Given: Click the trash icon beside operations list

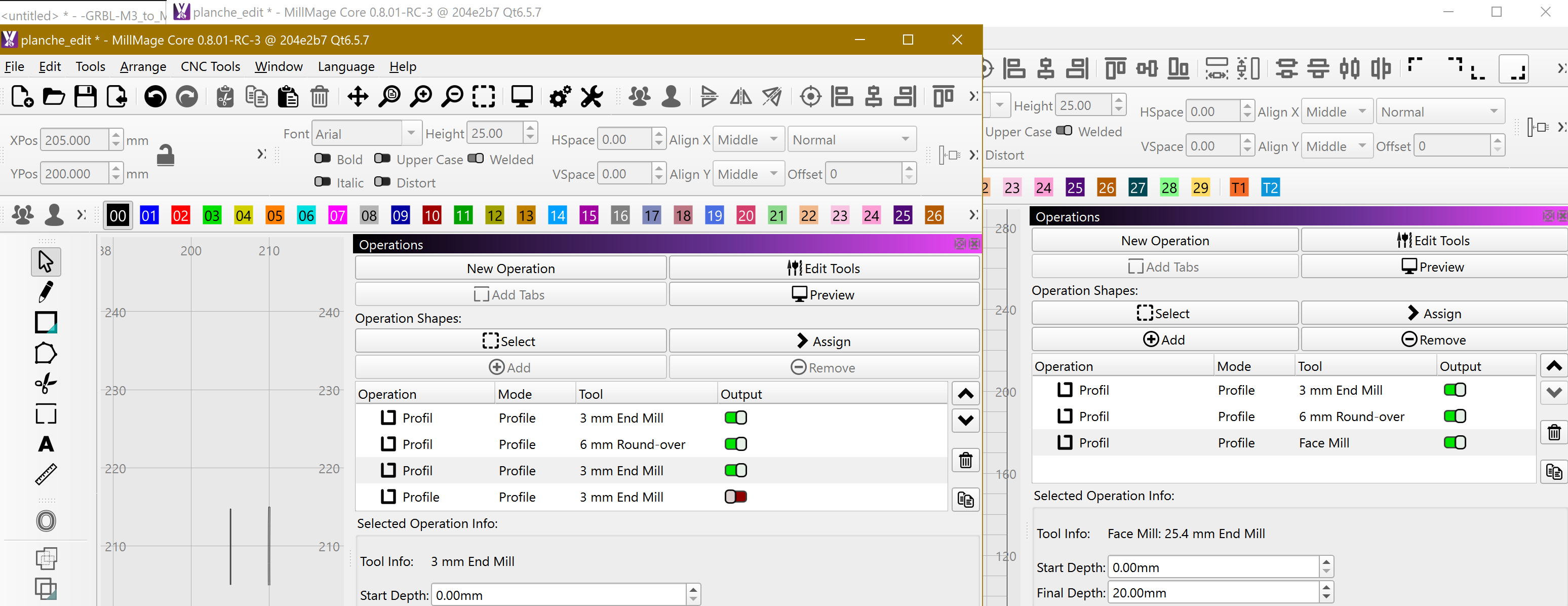Looking at the screenshot, I should 965,461.
